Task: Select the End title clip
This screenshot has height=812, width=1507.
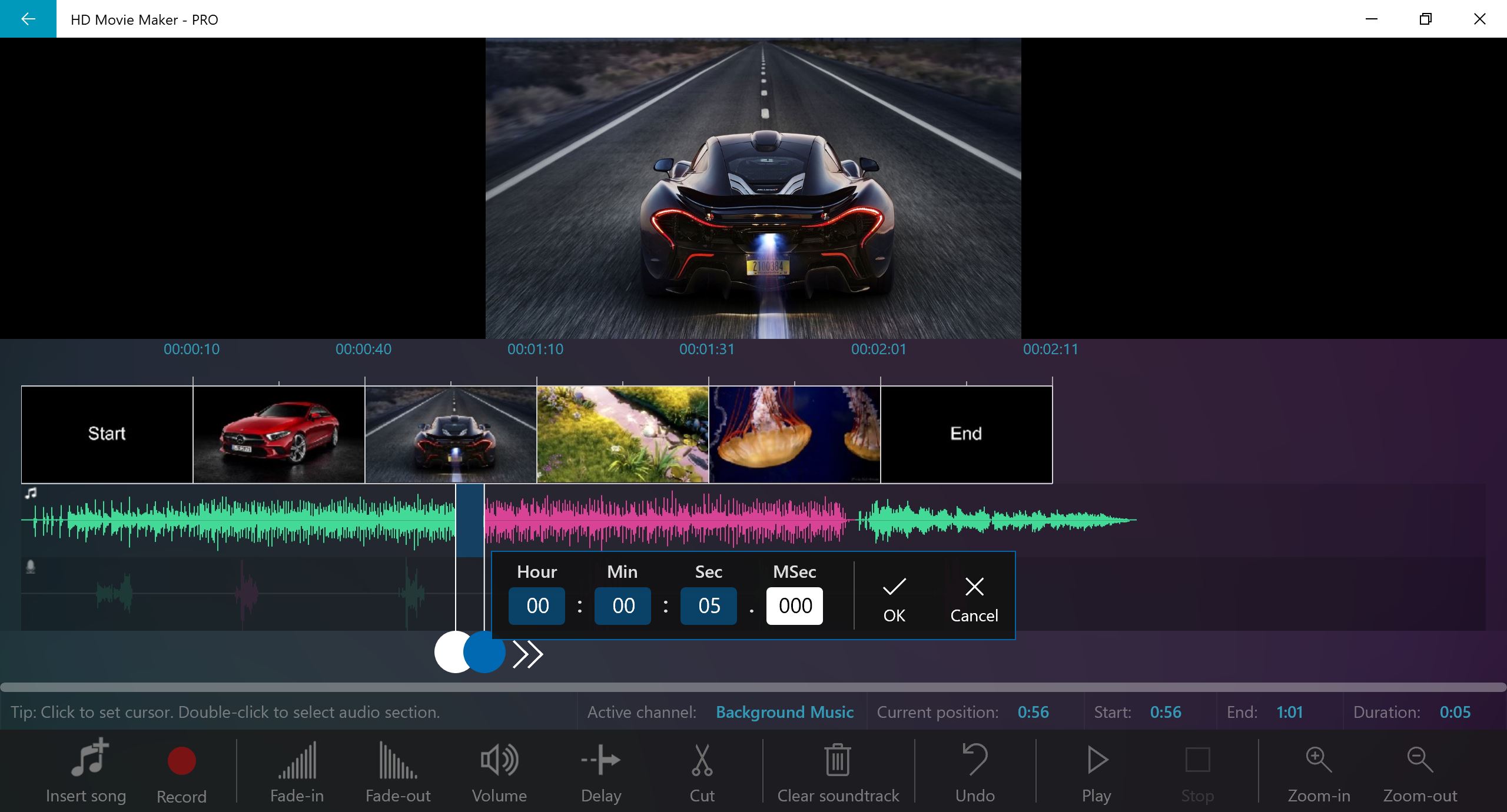Action: (x=967, y=434)
